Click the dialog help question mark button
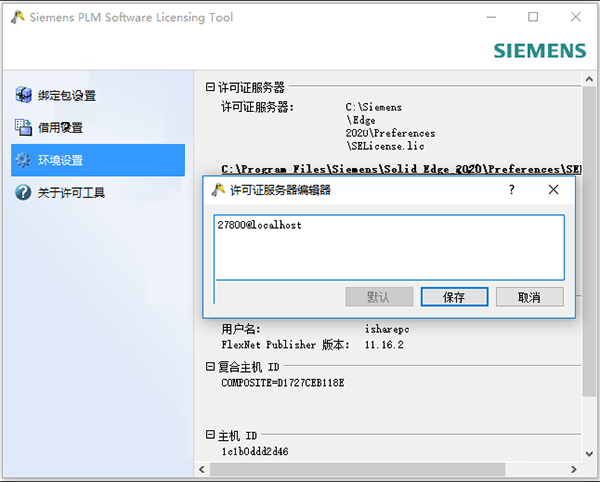 coord(512,190)
